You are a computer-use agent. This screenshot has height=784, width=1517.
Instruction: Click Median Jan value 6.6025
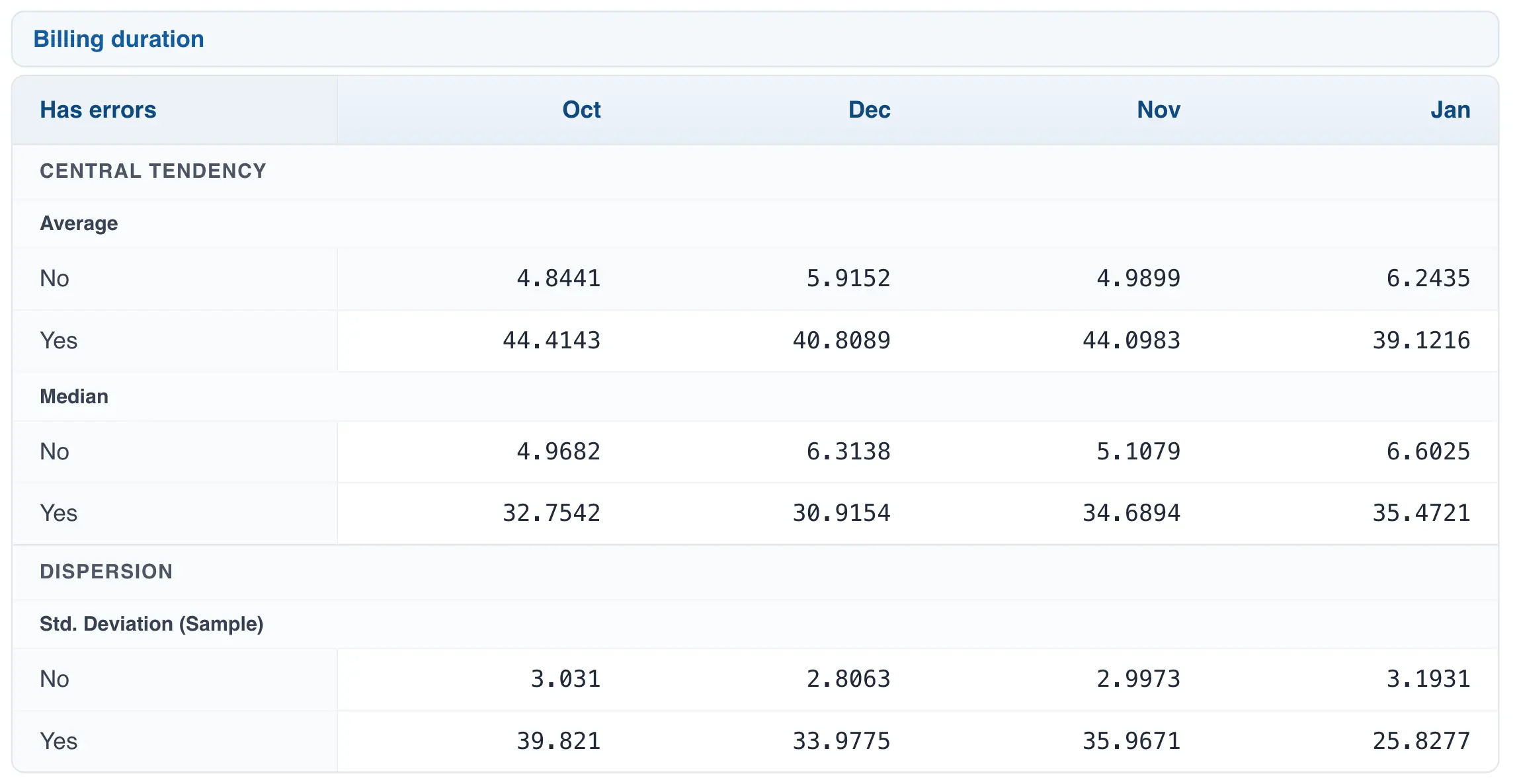point(1428,451)
